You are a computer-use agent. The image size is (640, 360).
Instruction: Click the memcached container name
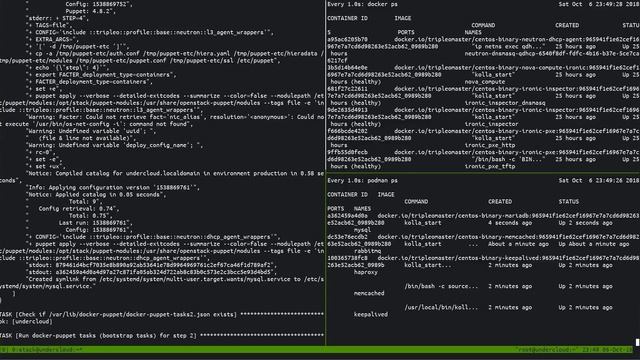click(x=369, y=293)
